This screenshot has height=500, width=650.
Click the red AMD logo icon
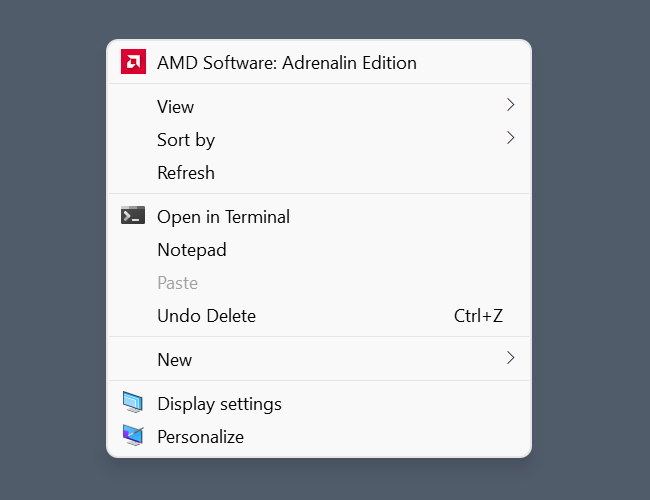pyautogui.click(x=133, y=62)
